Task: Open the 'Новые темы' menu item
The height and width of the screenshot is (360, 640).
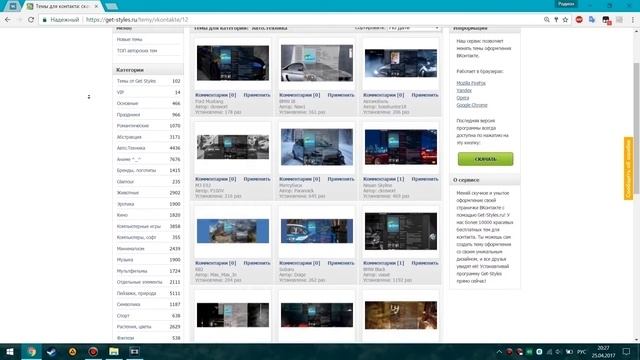Action: pyautogui.click(x=129, y=40)
